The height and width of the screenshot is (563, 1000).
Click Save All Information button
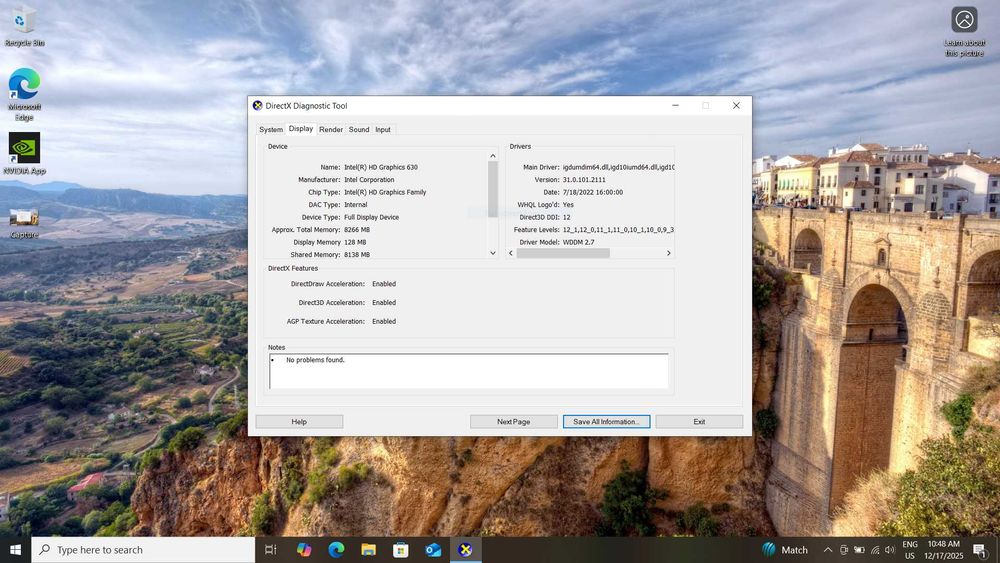pyautogui.click(x=607, y=421)
